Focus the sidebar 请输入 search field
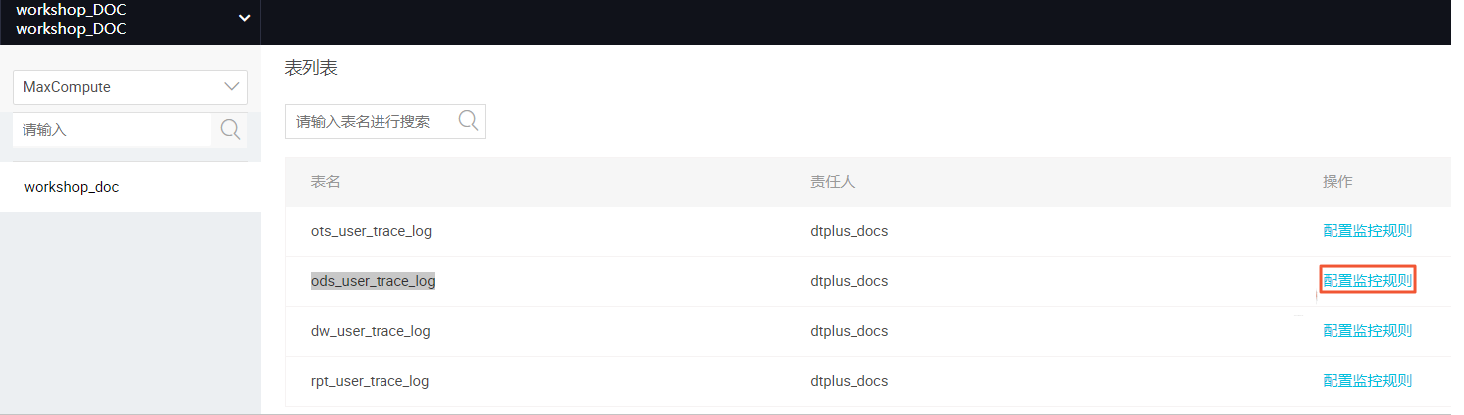Screen dimensions: 1464x415 [x=112, y=130]
